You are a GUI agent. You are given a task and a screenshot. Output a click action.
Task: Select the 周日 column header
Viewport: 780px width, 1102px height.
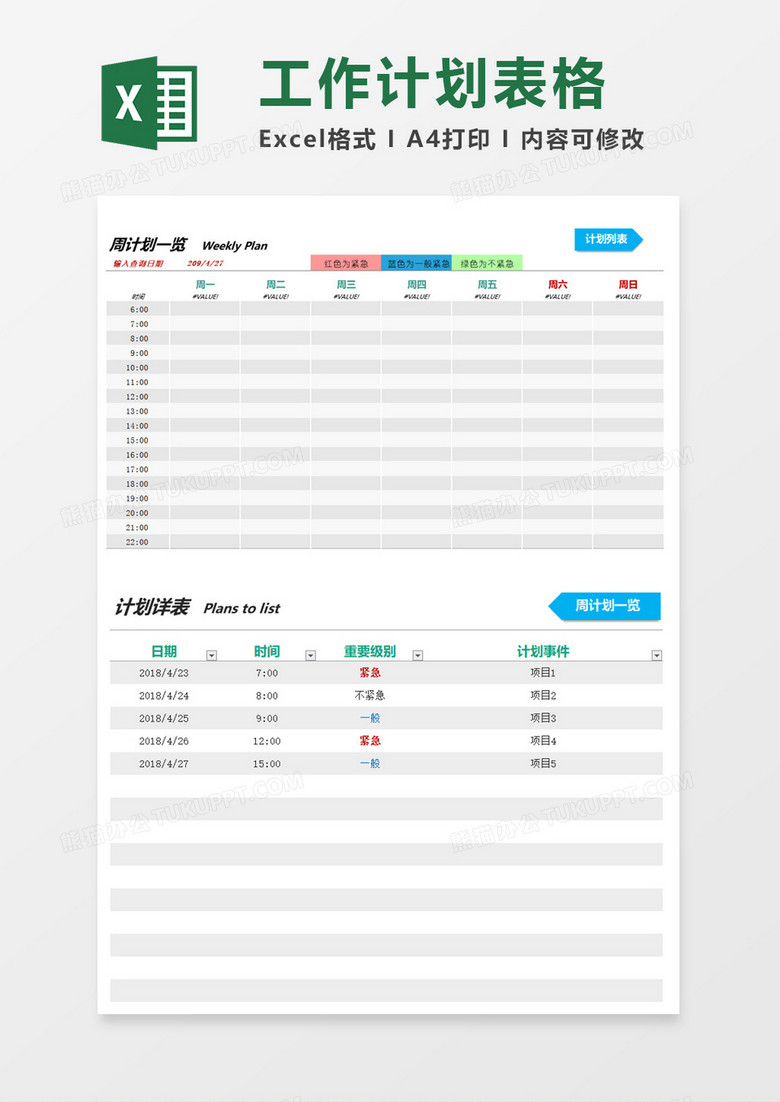[628, 285]
